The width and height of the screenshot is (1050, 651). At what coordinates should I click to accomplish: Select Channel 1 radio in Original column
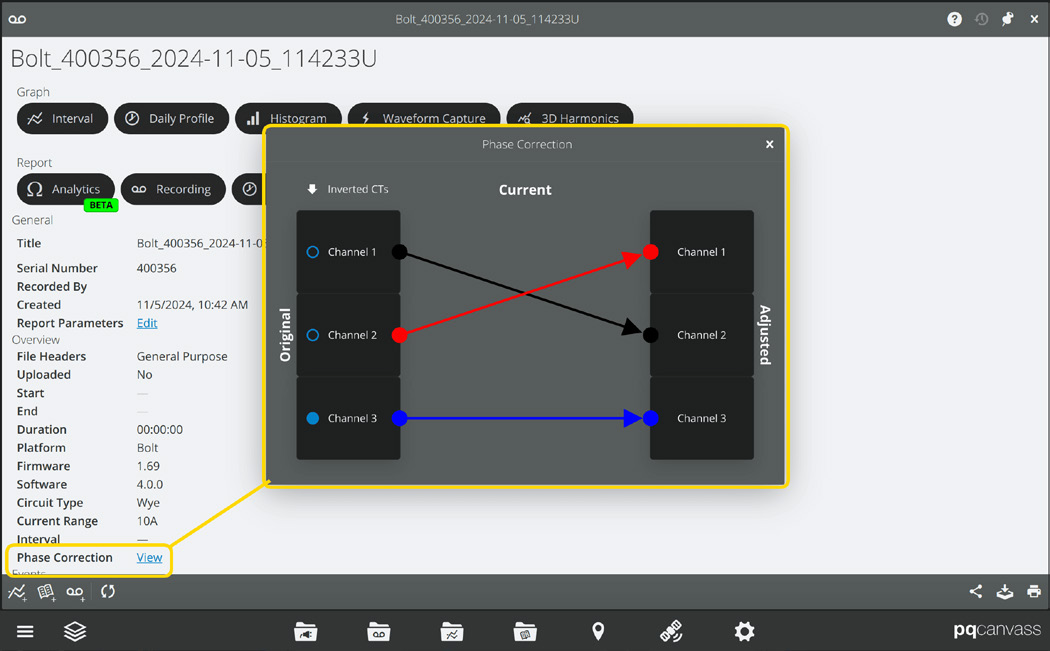(x=311, y=252)
